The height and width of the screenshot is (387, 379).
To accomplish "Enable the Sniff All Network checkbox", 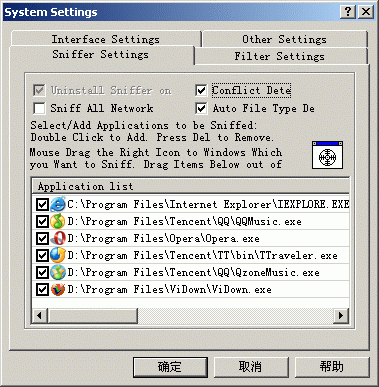I will (39, 108).
